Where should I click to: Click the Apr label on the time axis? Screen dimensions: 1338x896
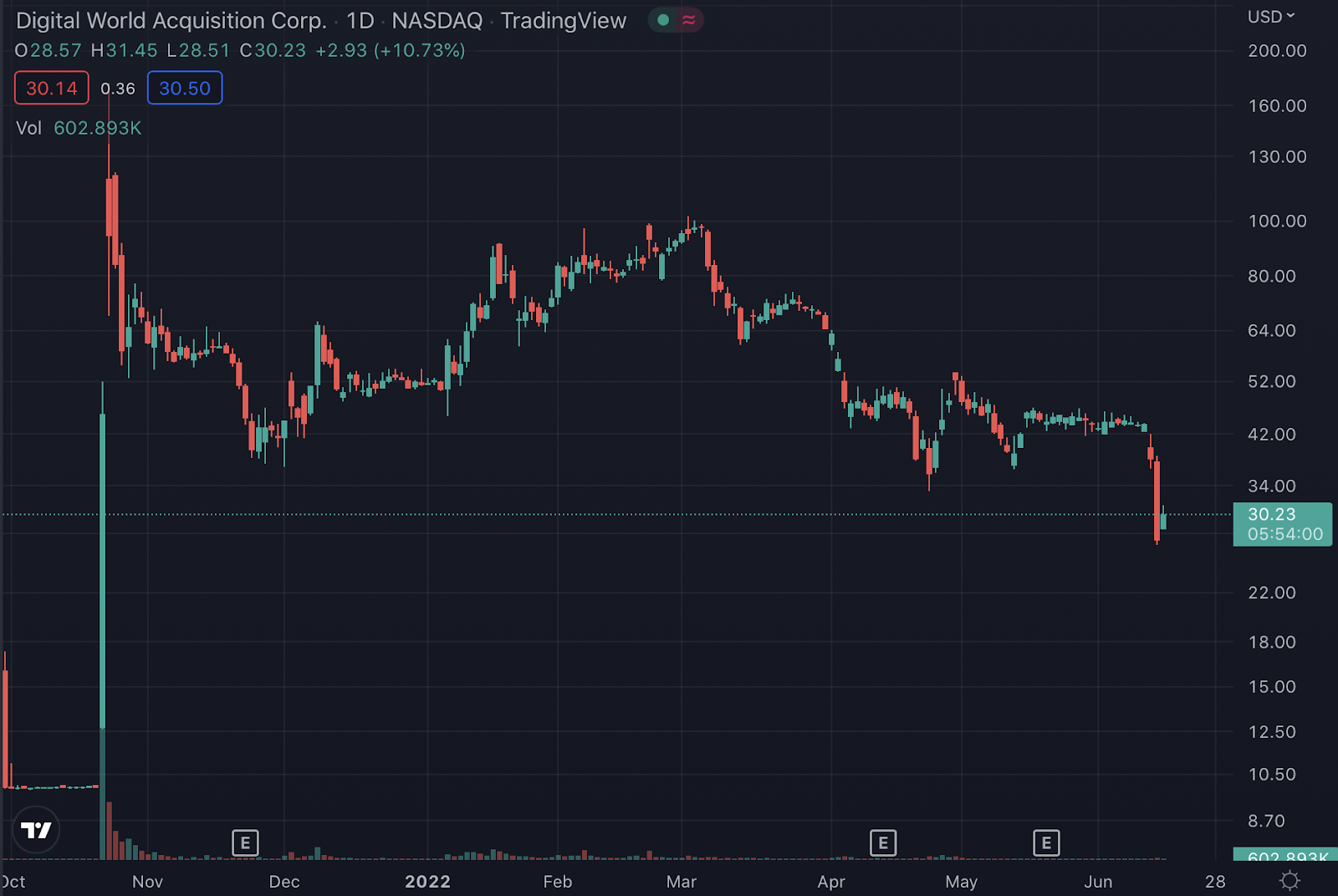pyautogui.click(x=831, y=882)
